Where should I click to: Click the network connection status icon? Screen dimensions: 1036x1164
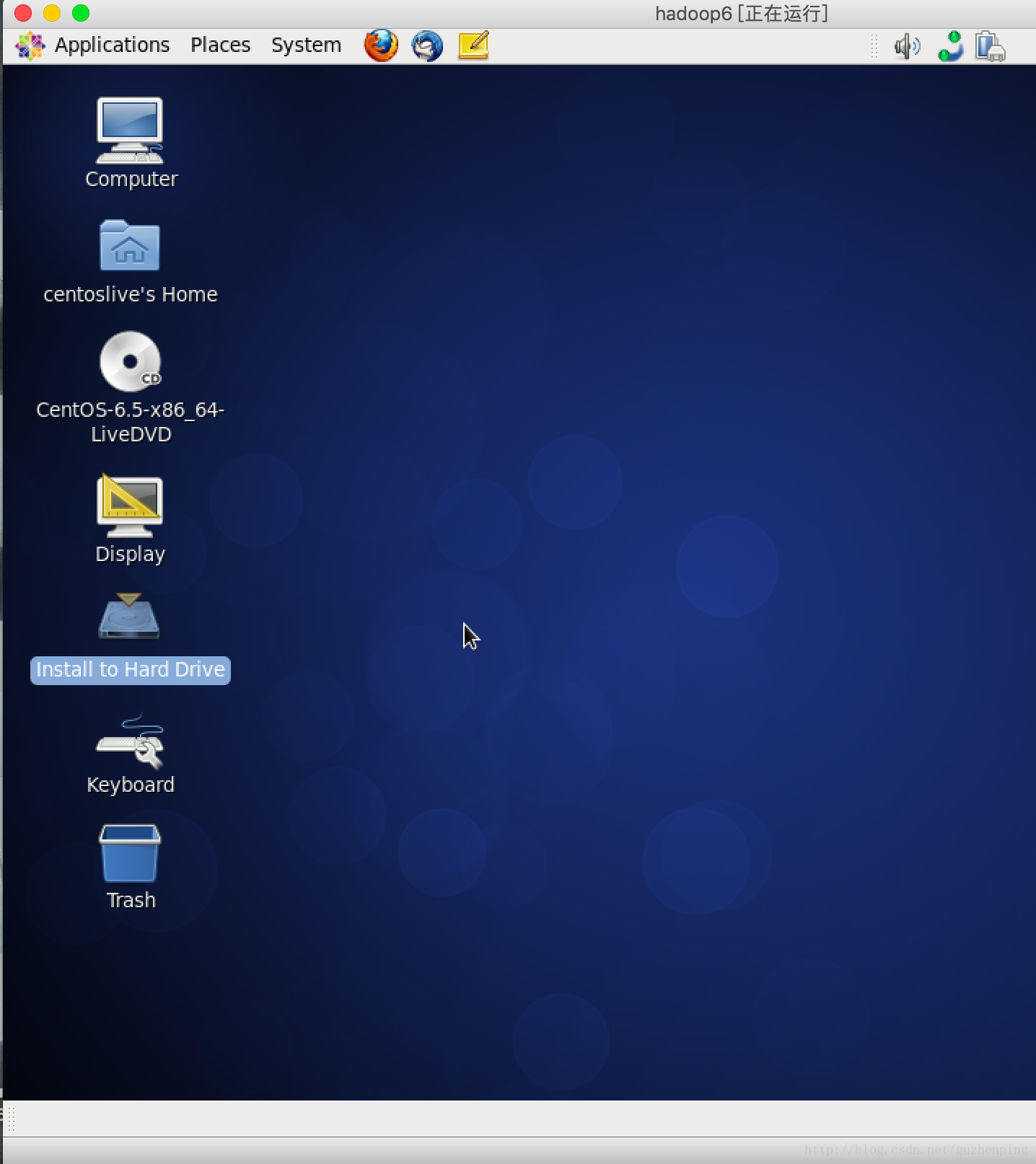951,46
